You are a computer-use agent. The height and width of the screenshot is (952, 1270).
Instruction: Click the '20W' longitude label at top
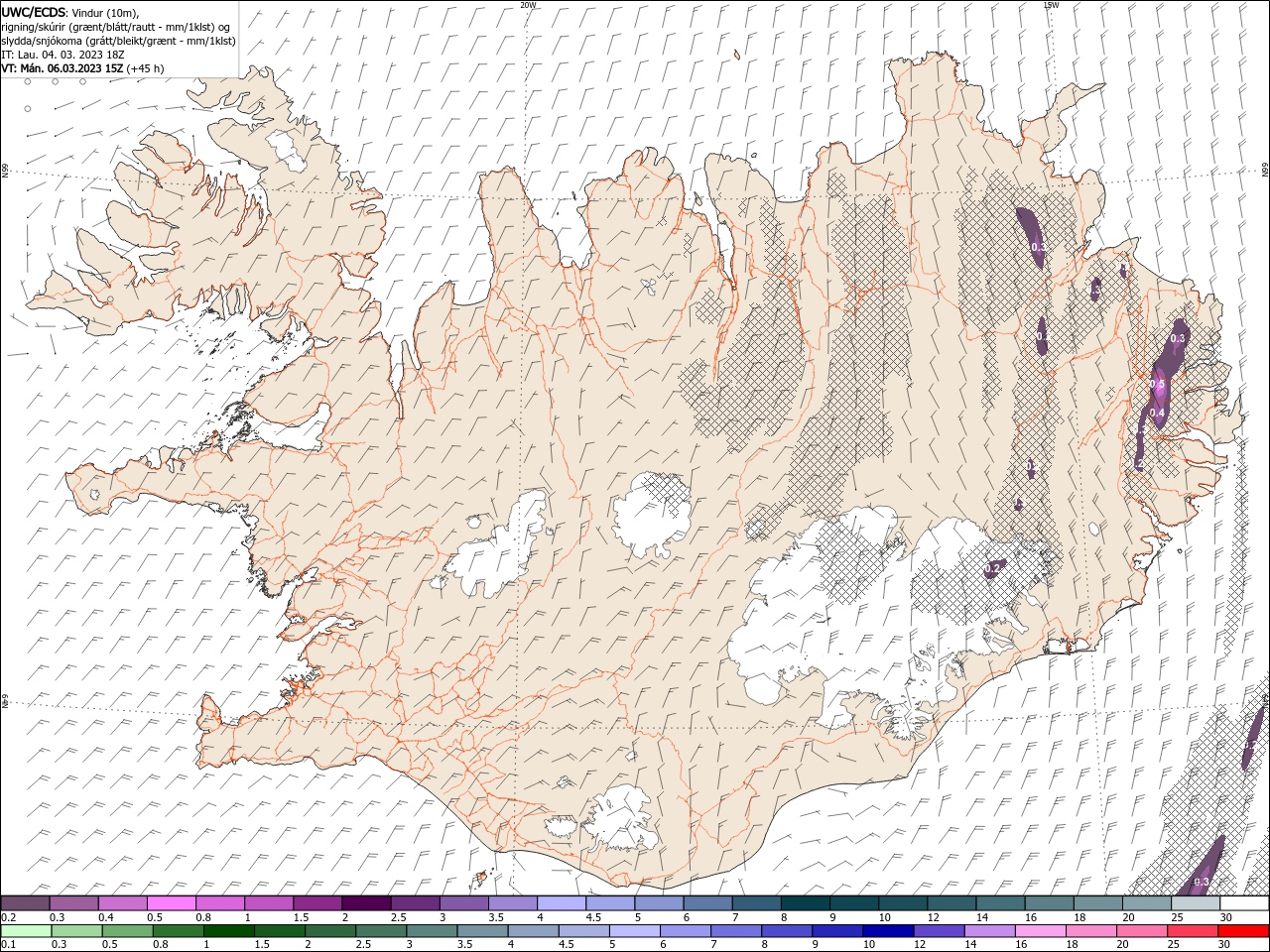[x=528, y=5]
